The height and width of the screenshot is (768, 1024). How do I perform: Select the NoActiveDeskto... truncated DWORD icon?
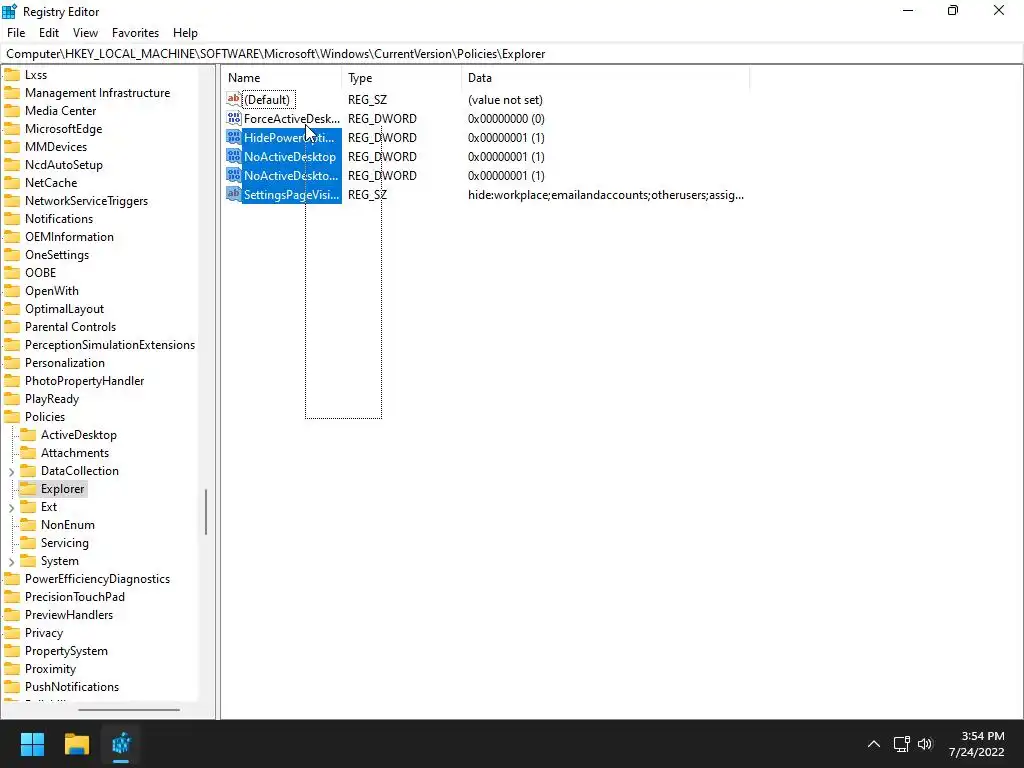[234, 175]
